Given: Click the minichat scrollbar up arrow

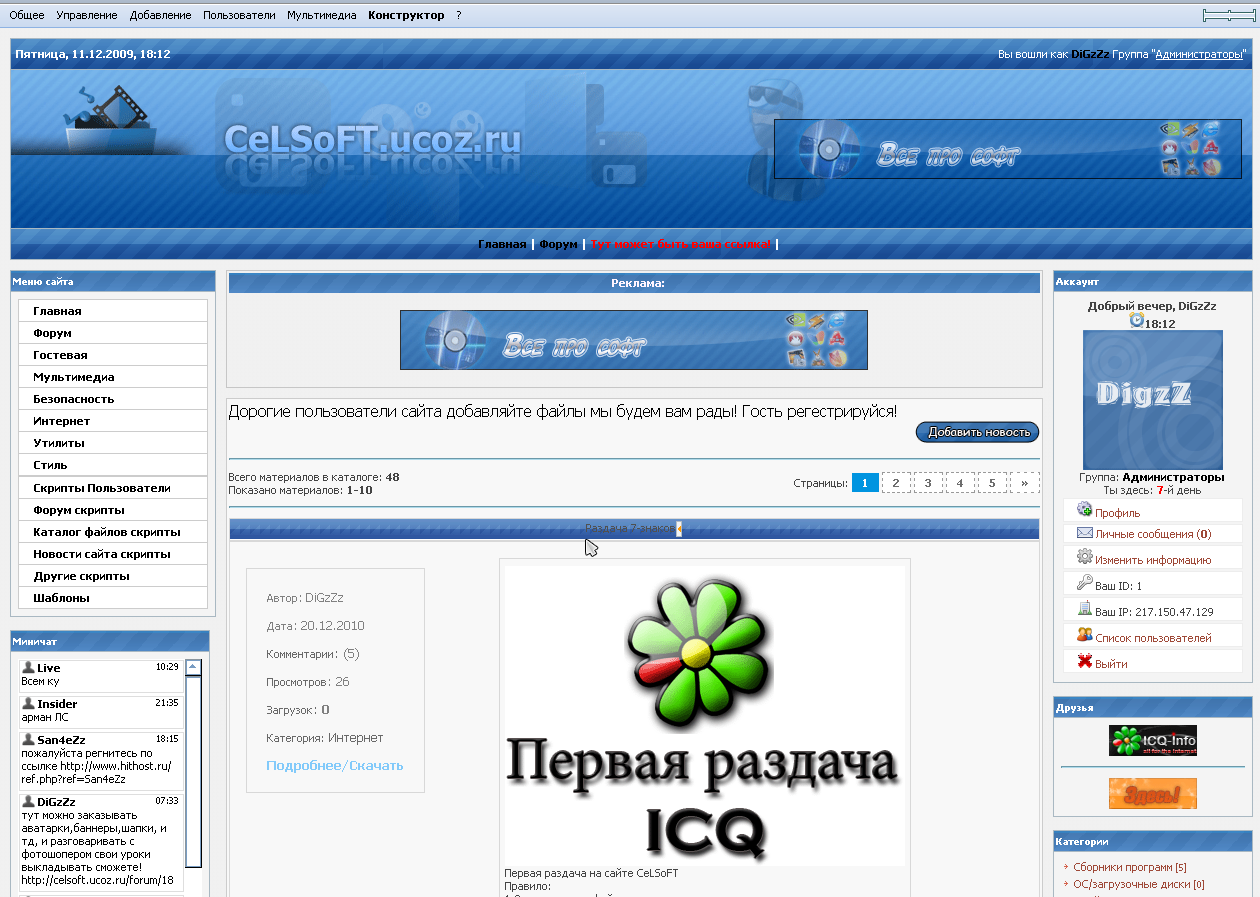Looking at the screenshot, I should coord(194,667).
